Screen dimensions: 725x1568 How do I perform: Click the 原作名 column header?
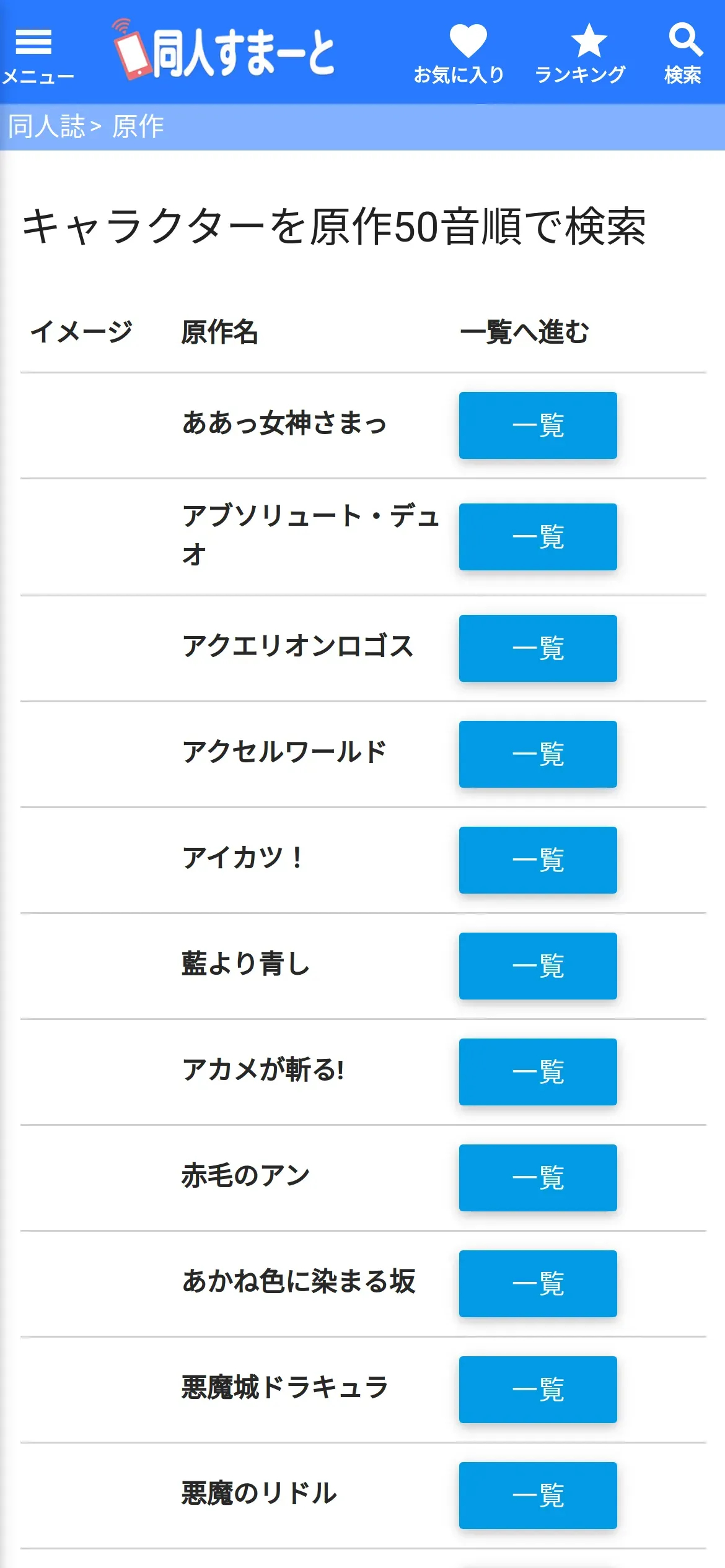click(219, 332)
